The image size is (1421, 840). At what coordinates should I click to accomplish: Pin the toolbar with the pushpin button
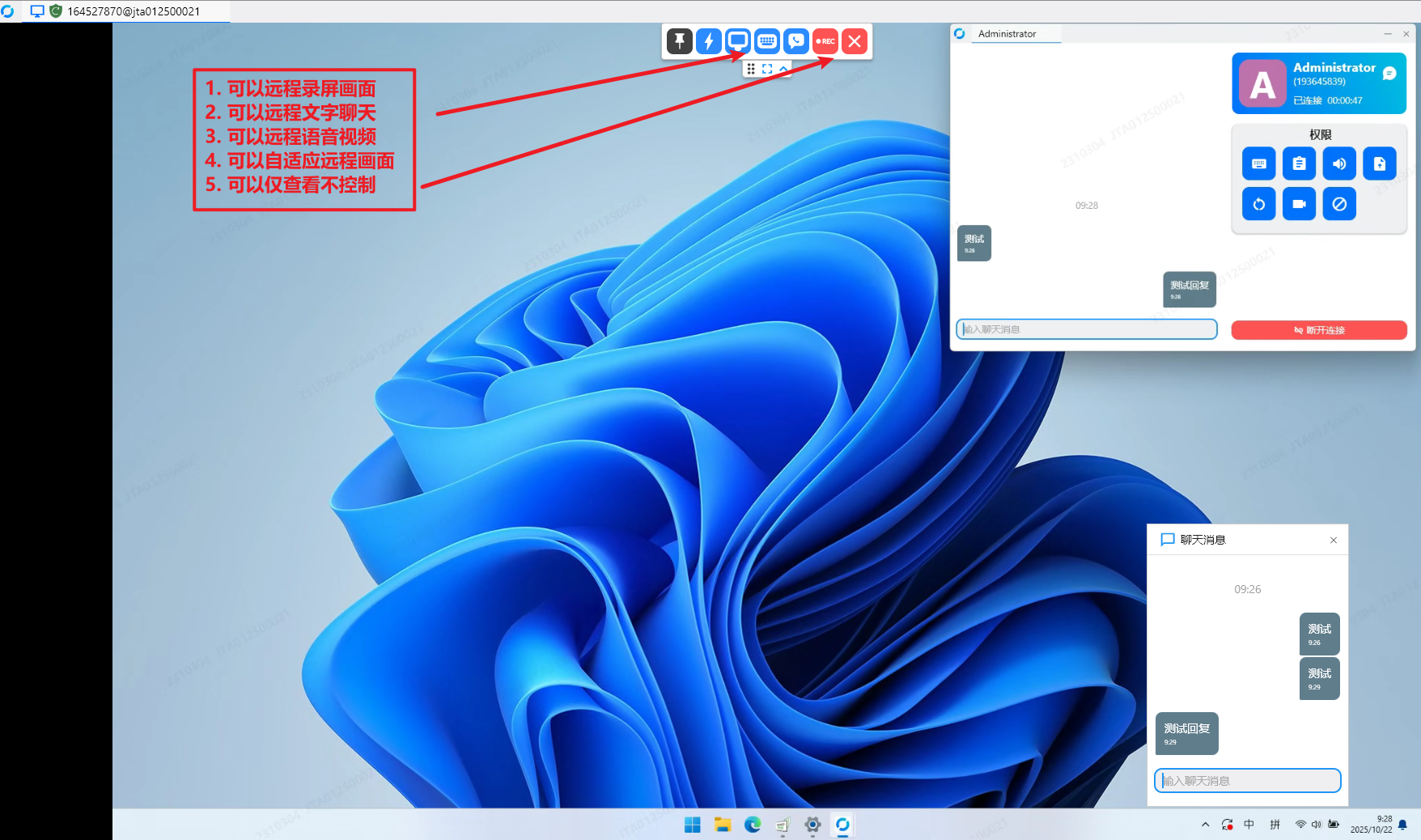678,41
